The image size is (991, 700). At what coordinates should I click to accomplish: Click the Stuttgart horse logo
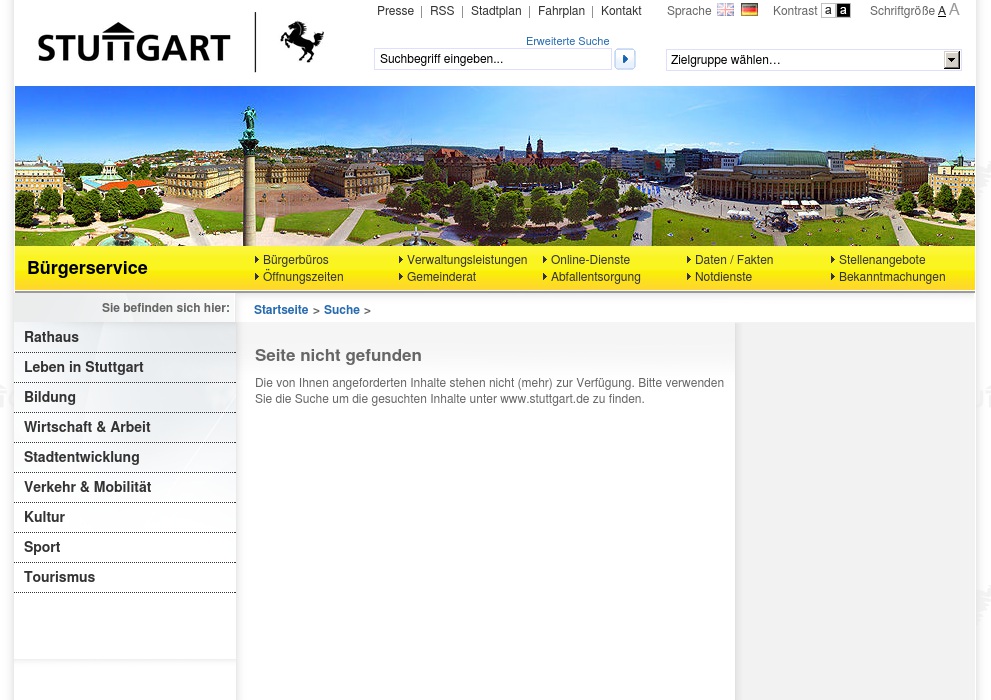(x=301, y=42)
